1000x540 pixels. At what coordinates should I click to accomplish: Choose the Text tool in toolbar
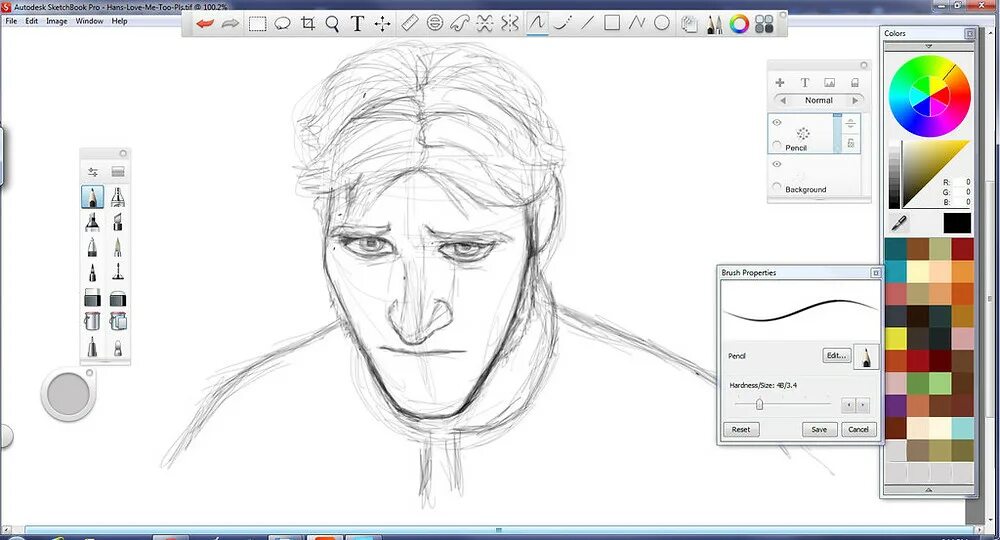click(x=357, y=24)
